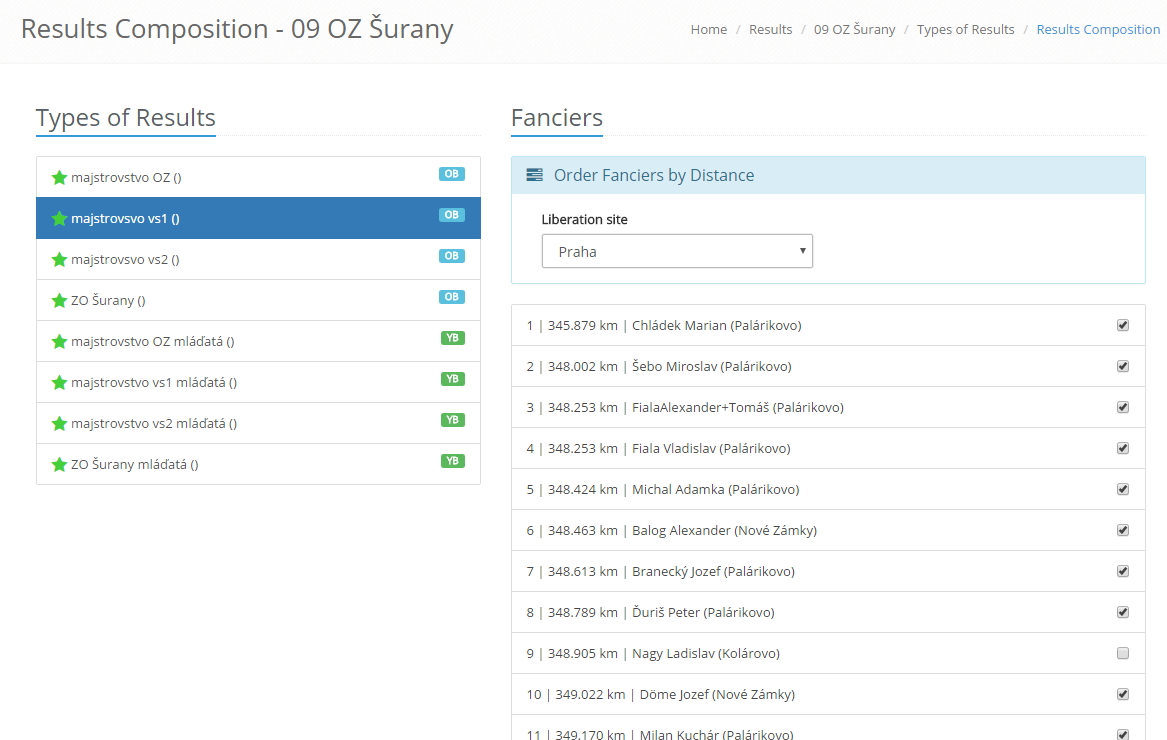Screen dimensions: 1167x740
Task: Open the Liberation site dropdown showing Praha
Action: click(677, 252)
